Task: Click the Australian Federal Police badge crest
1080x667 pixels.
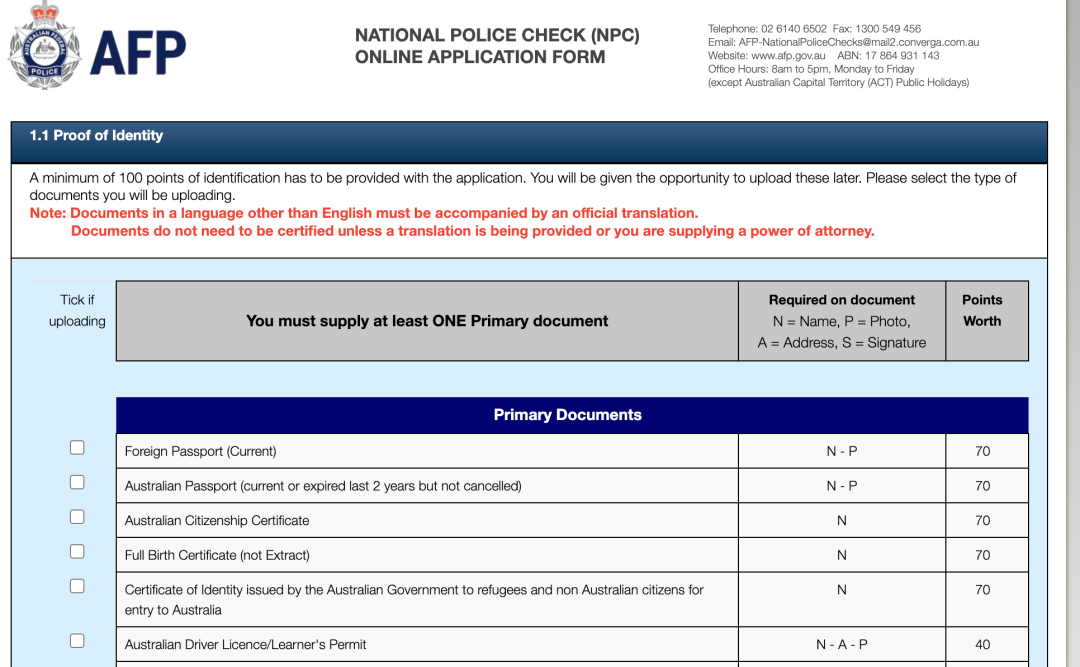Action: (43, 46)
